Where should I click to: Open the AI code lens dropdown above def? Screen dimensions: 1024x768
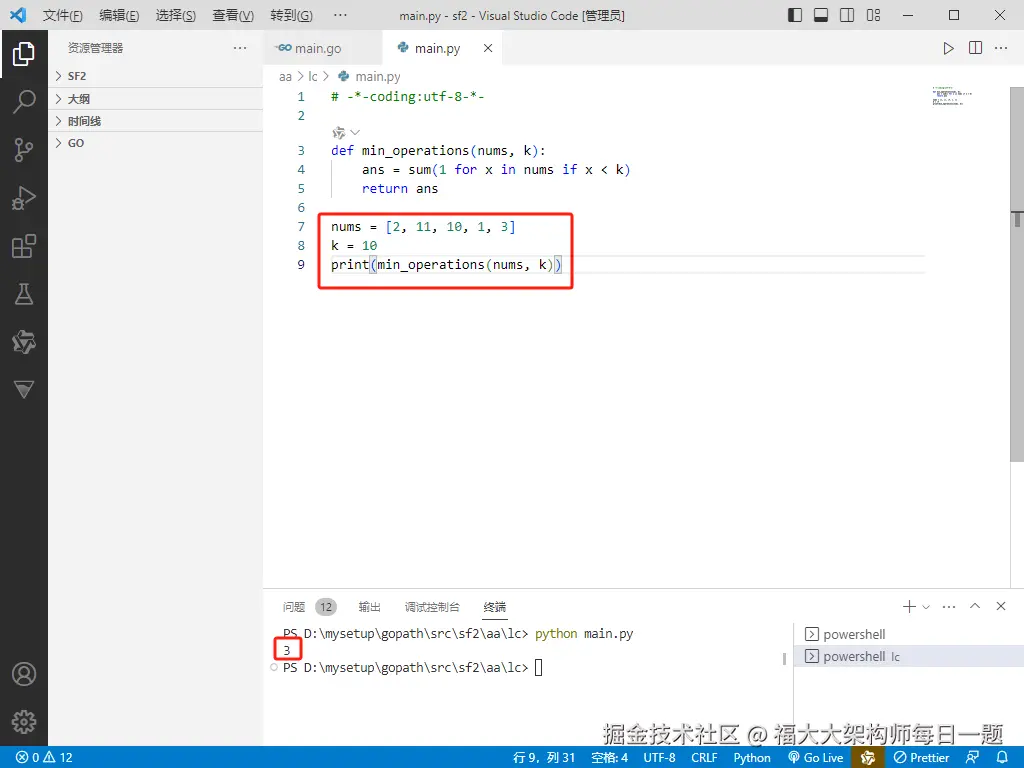346,133
